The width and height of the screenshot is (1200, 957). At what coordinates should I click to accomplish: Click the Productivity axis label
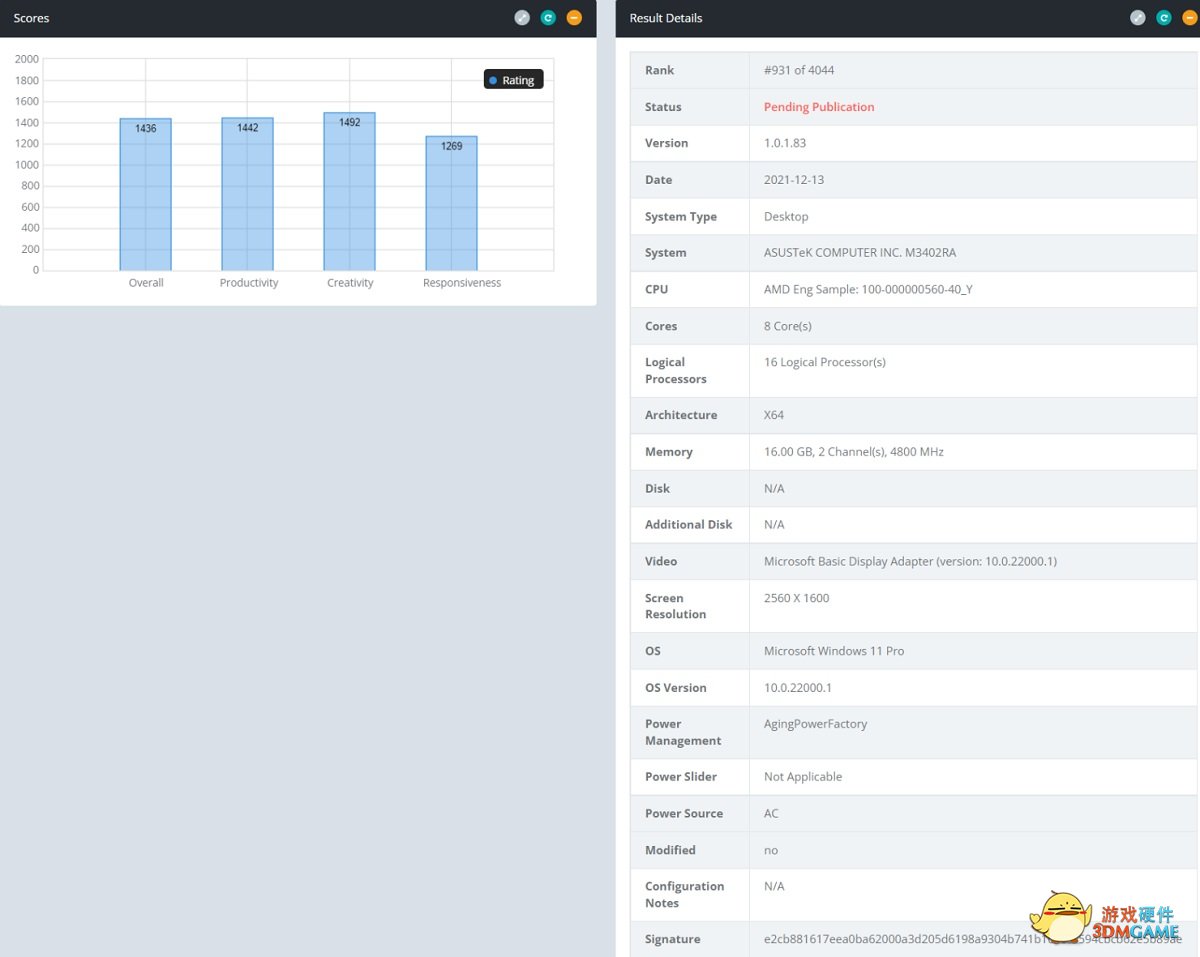(249, 283)
